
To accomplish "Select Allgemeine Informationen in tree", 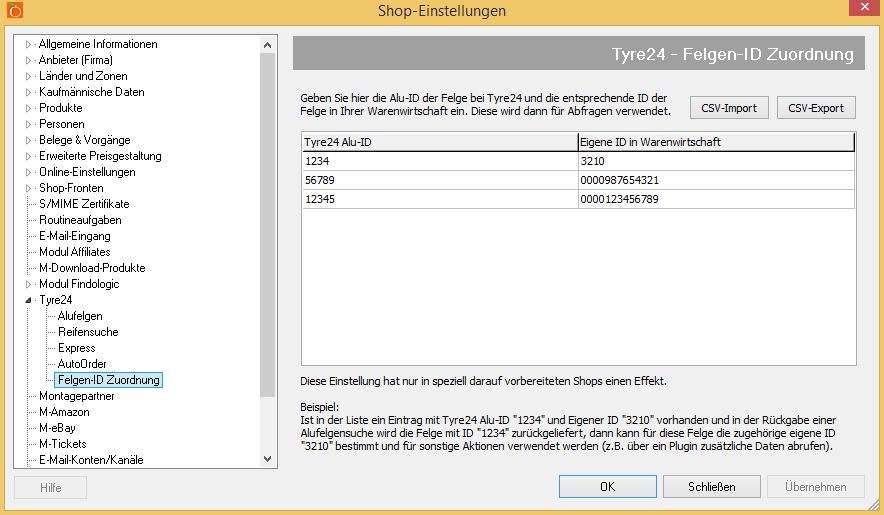I will [98, 44].
